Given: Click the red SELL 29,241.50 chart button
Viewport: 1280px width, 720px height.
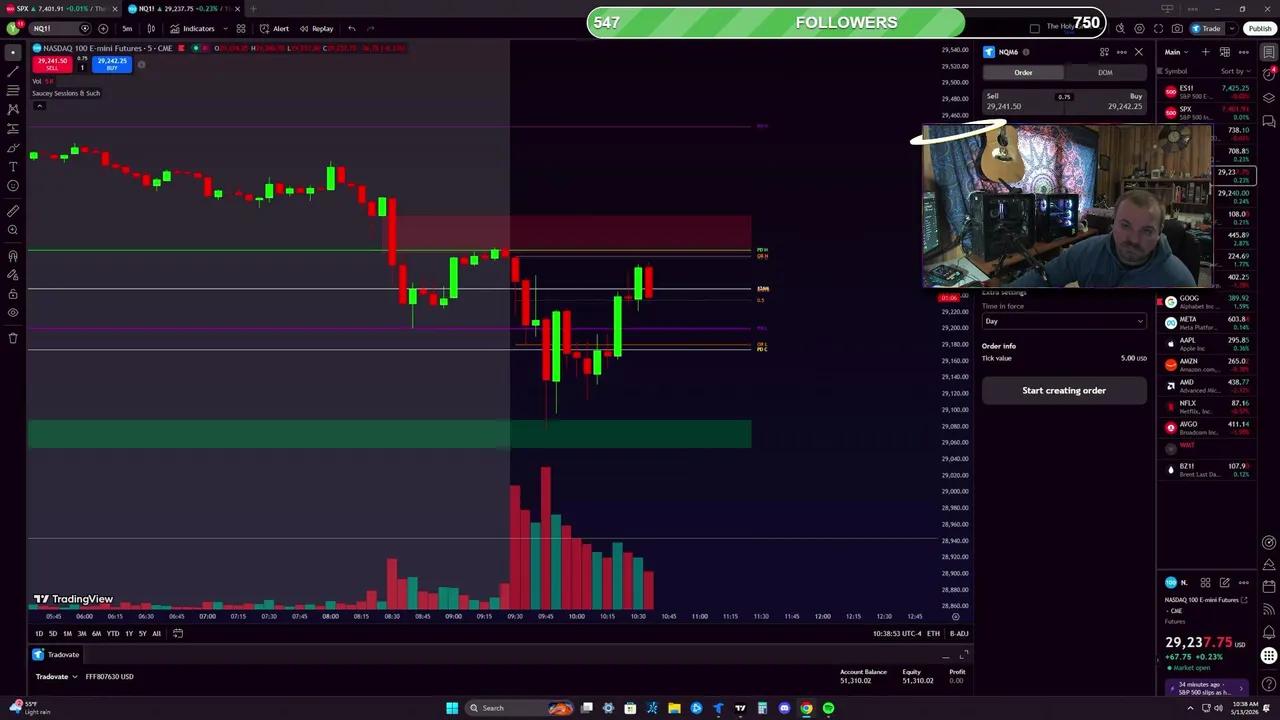Looking at the screenshot, I should [x=52, y=64].
